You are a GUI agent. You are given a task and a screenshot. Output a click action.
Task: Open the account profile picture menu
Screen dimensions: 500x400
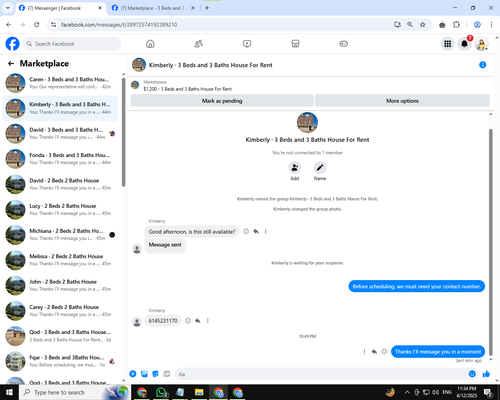tap(482, 44)
